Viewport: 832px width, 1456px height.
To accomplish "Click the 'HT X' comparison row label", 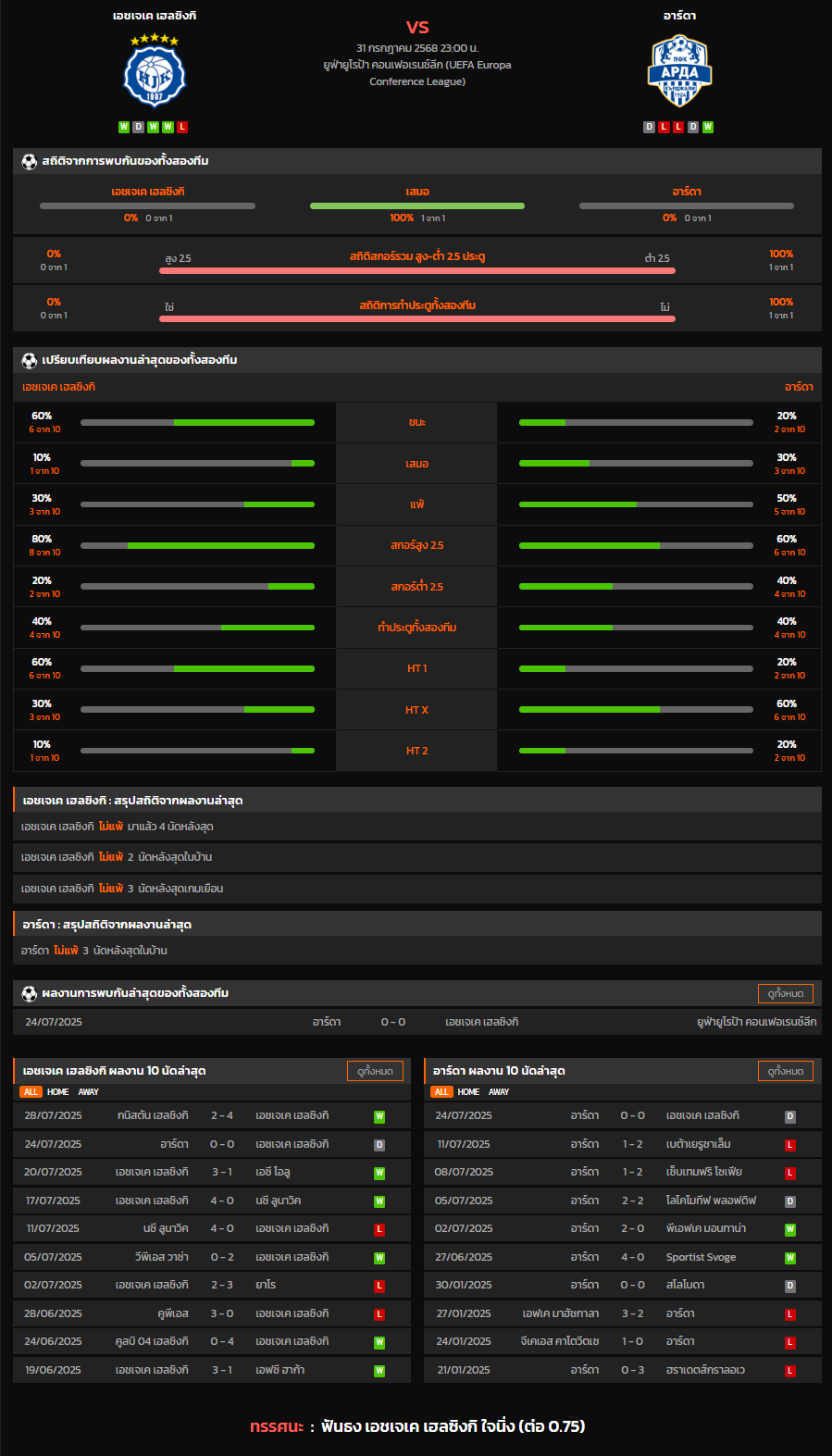I will pos(417,710).
